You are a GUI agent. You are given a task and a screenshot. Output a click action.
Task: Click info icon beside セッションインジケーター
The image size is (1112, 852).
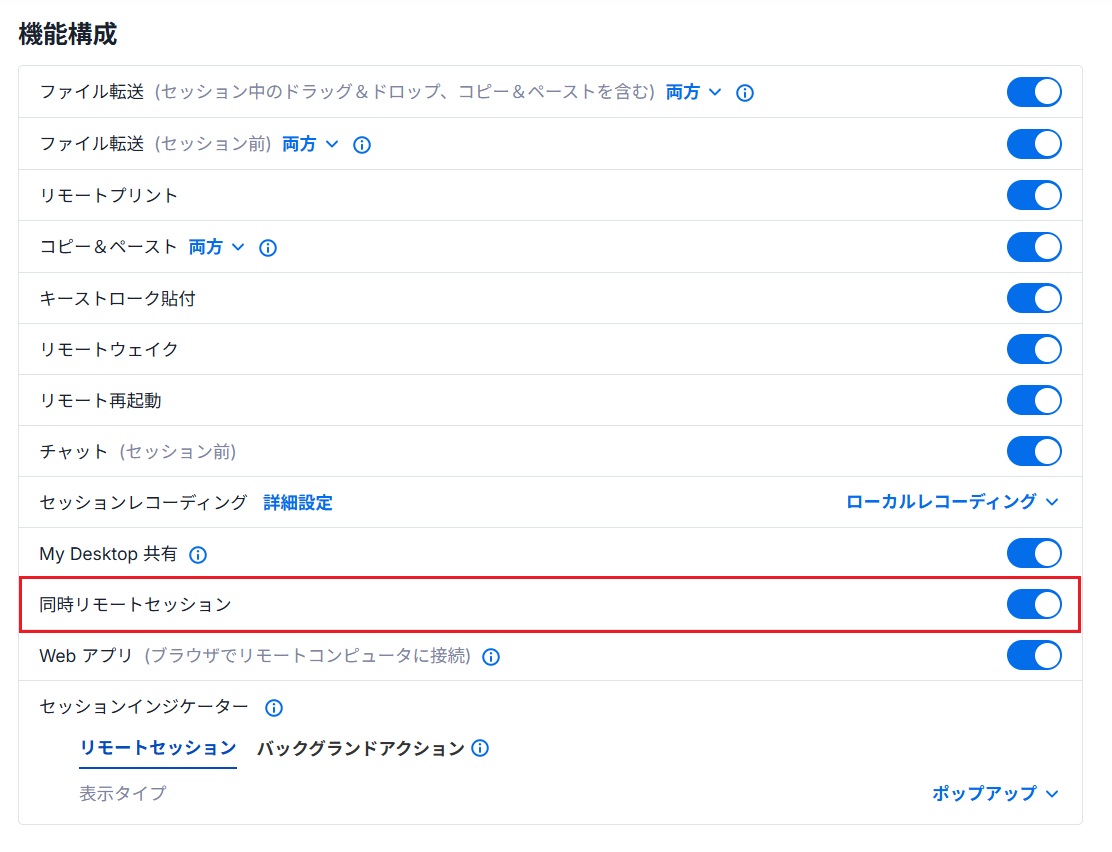coord(274,707)
